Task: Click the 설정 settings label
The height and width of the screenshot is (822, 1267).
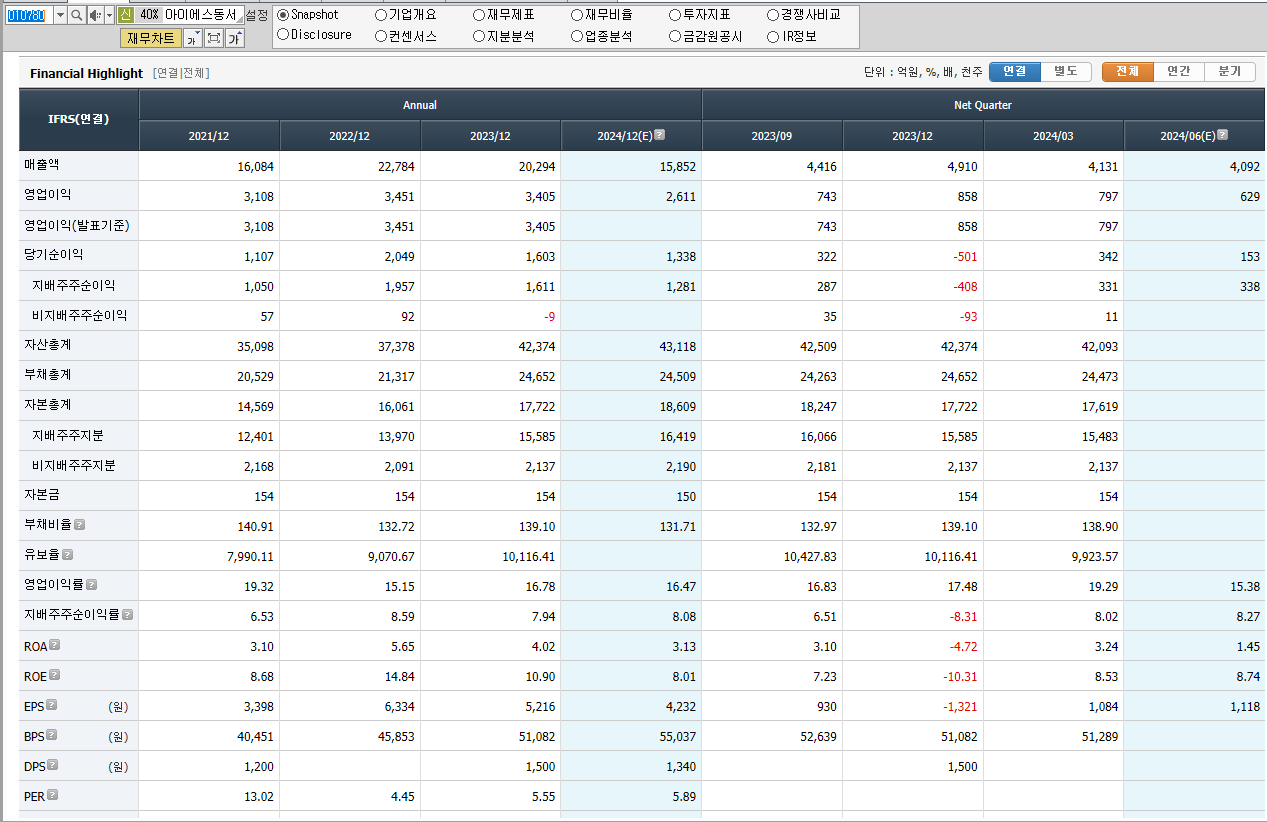Action: [x=257, y=15]
